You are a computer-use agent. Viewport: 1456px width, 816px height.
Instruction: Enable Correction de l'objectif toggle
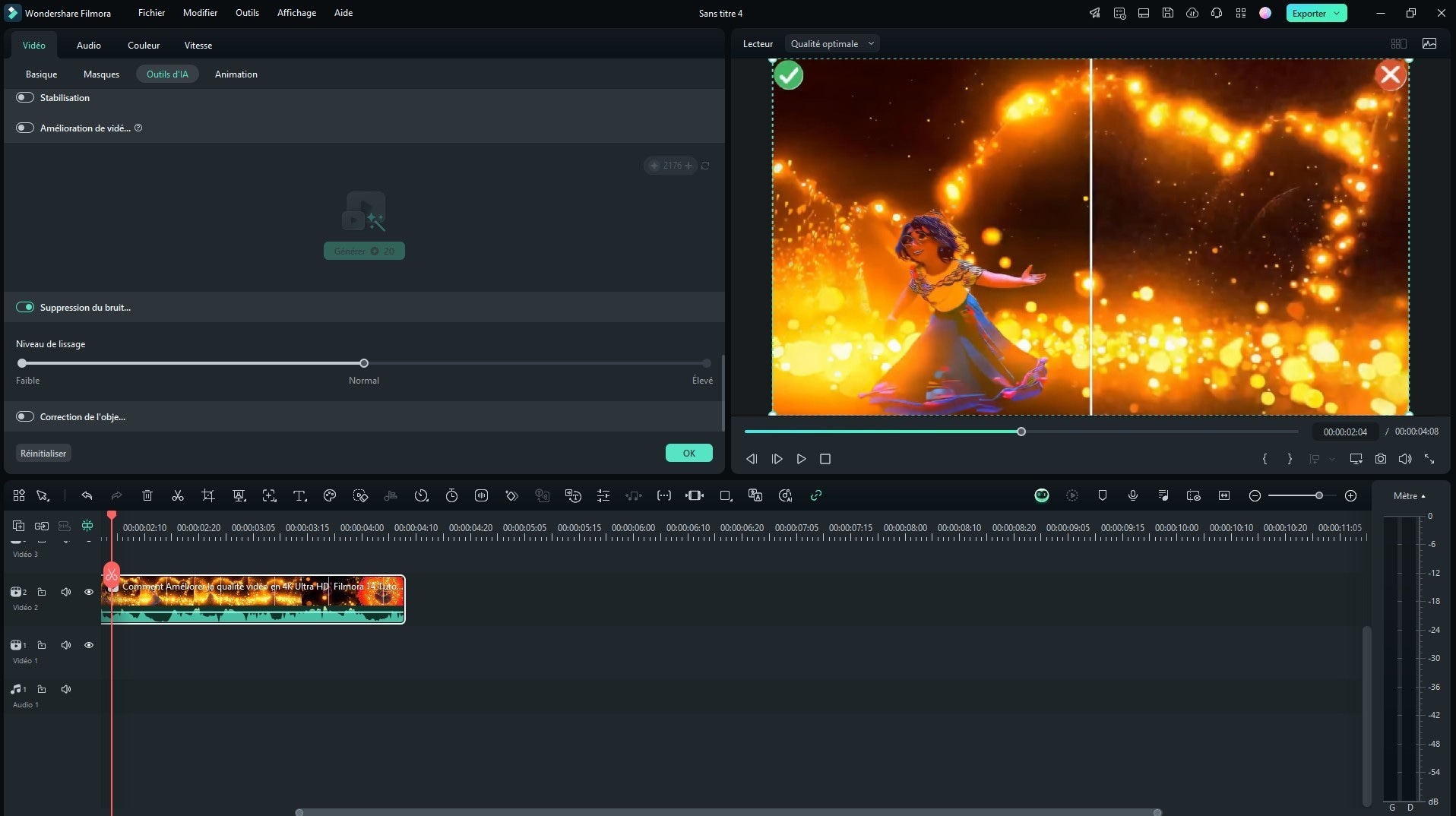(25, 416)
